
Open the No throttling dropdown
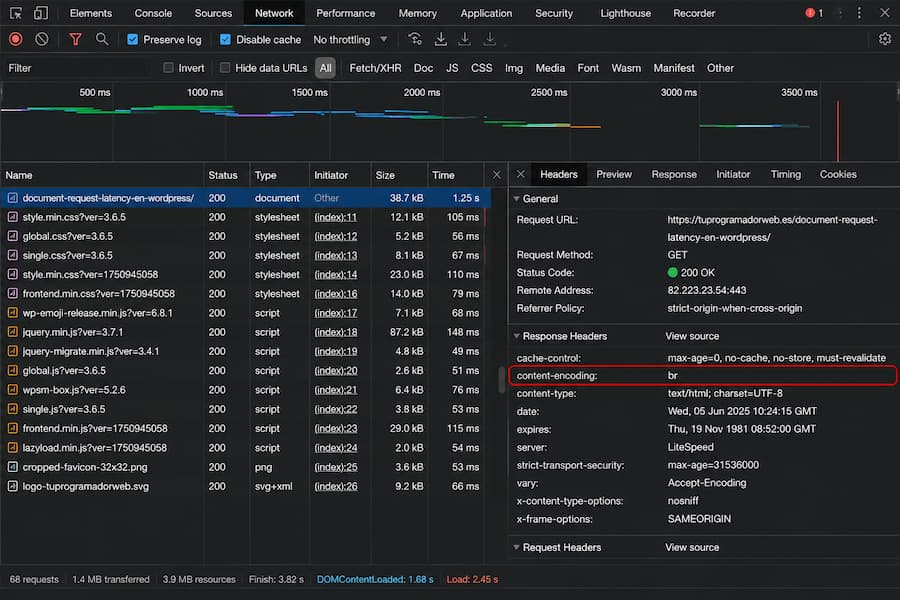350,39
